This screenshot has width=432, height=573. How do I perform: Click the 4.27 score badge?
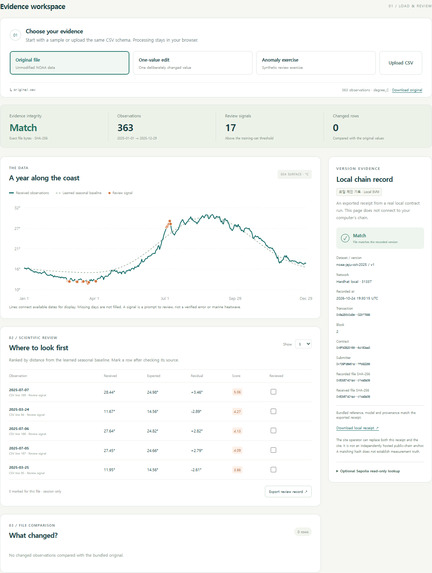tap(237, 411)
